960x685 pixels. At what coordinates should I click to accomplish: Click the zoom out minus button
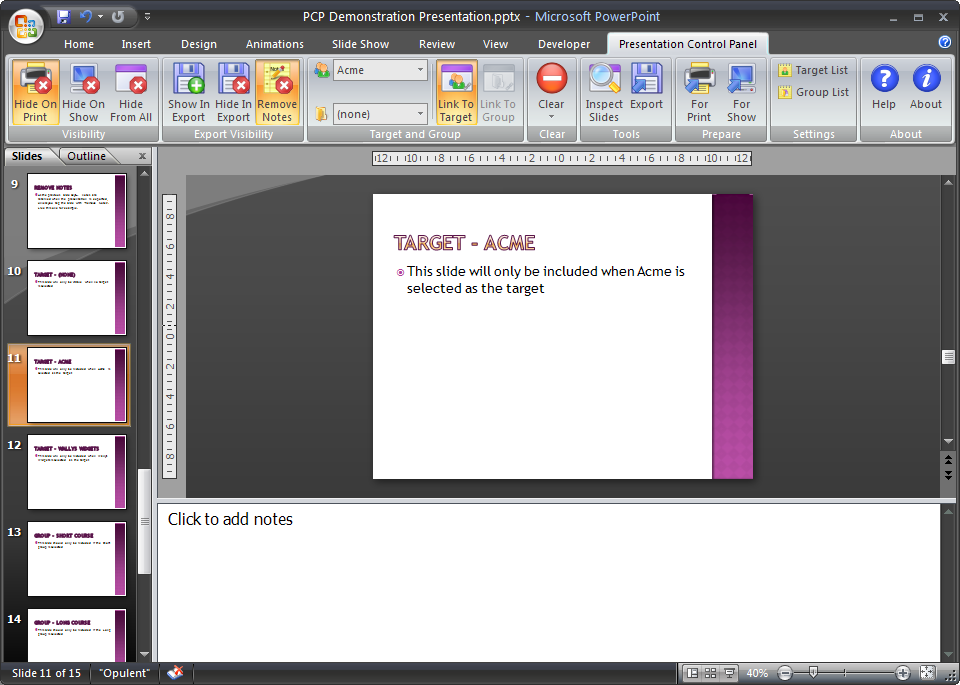tap(786, 673)
